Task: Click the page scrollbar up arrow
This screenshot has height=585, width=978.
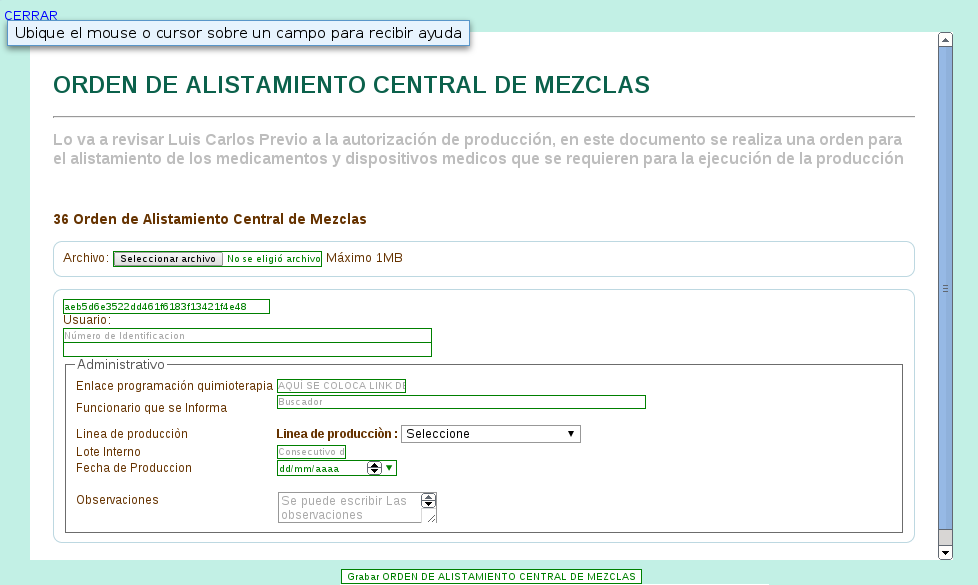Action: 945,40
